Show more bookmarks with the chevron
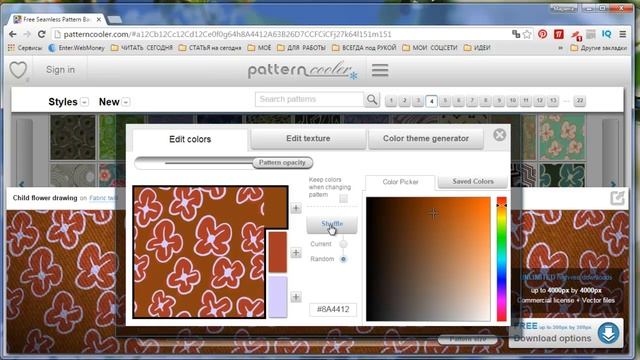This screenshot has height=360, width=640. point(560,48)
